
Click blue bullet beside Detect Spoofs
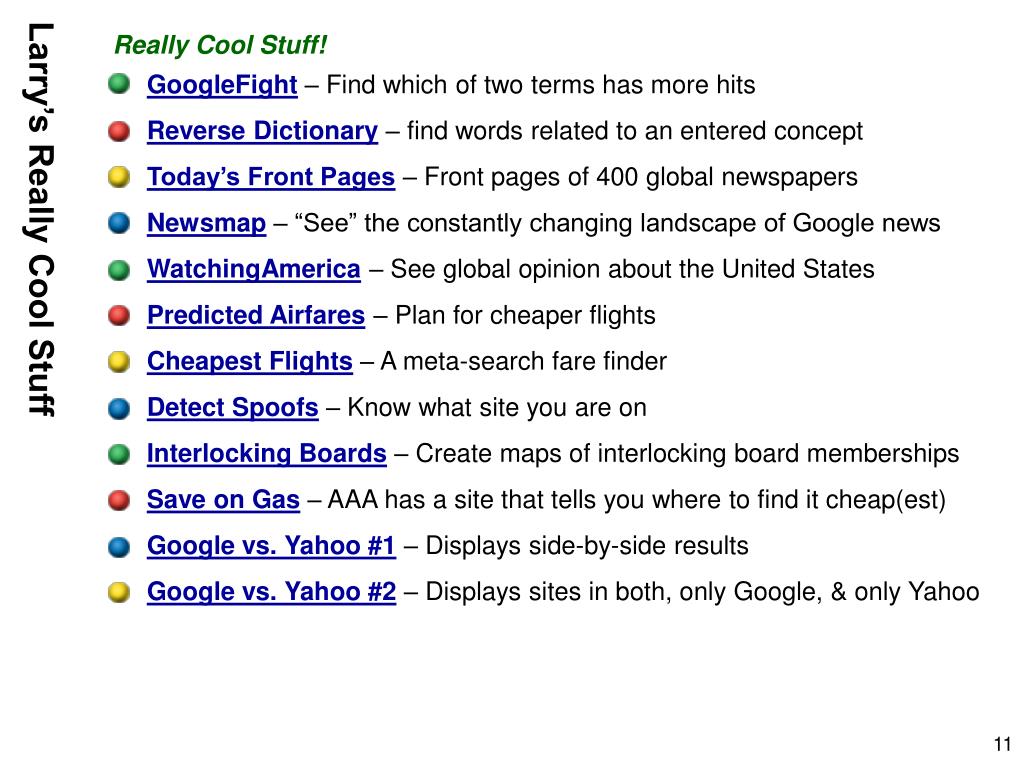[119, 408]
